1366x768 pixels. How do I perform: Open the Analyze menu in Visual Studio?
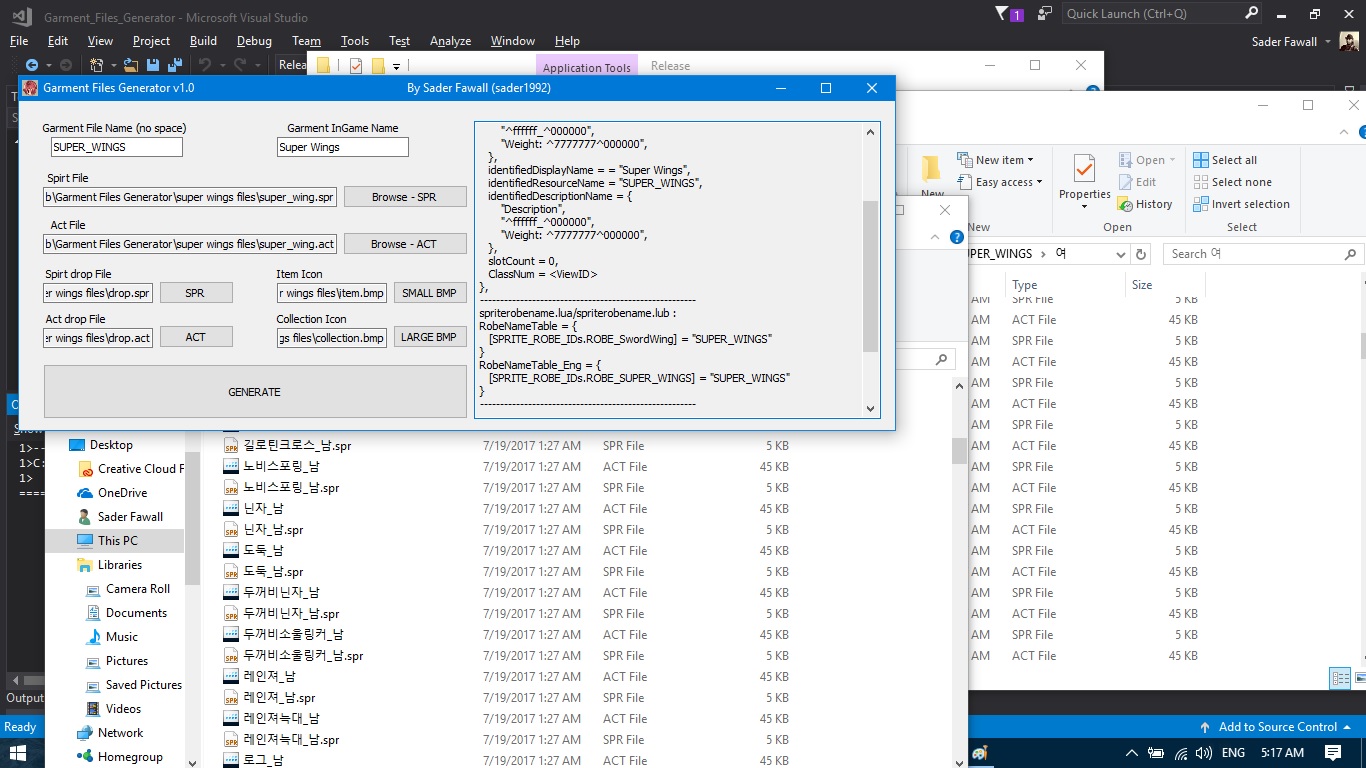450,41
